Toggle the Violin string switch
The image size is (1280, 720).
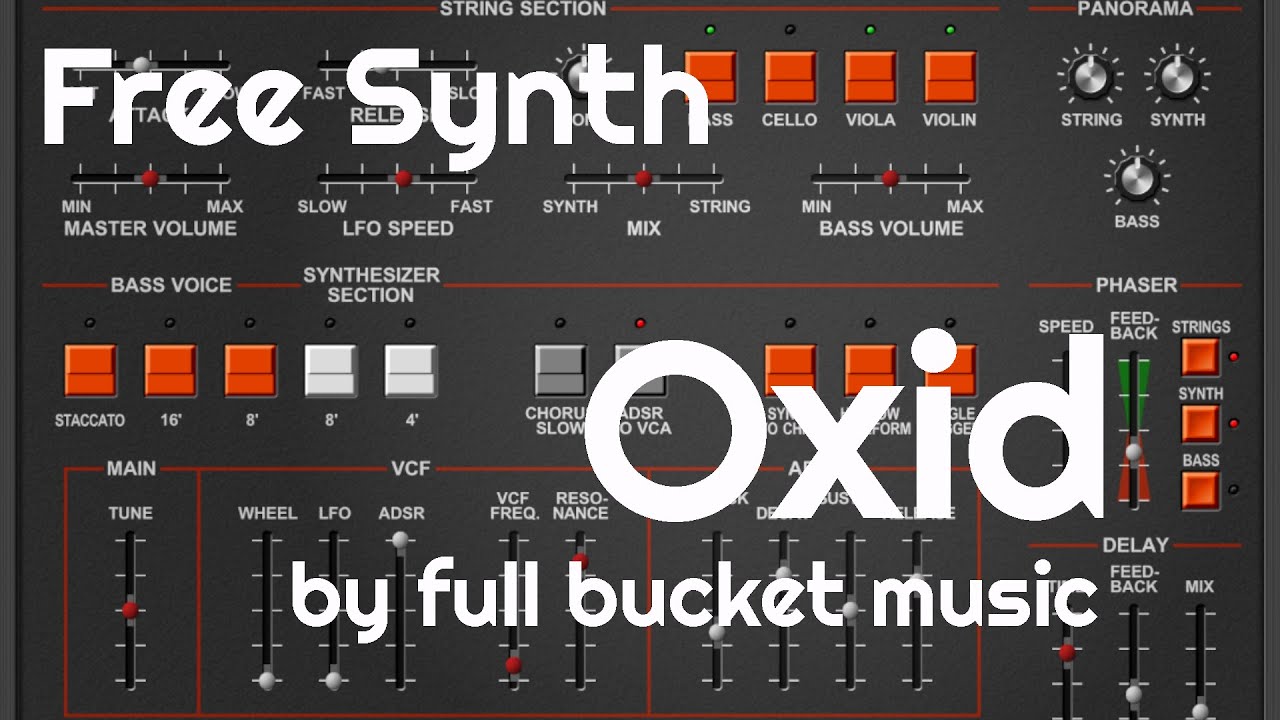pyautogui.click(x=950, y=77)
